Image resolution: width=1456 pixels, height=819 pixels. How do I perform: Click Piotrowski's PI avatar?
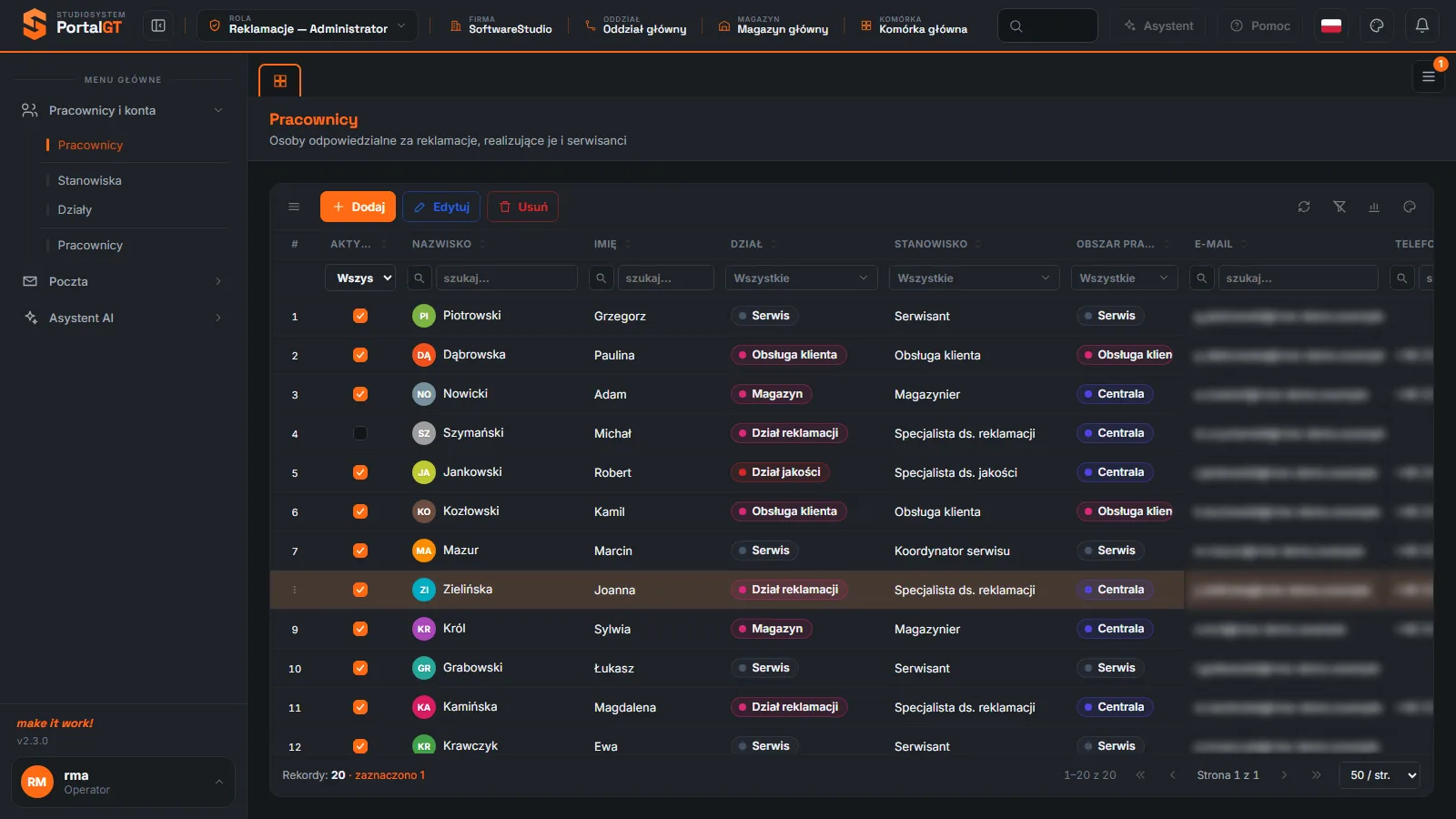[x=424, y=316]
